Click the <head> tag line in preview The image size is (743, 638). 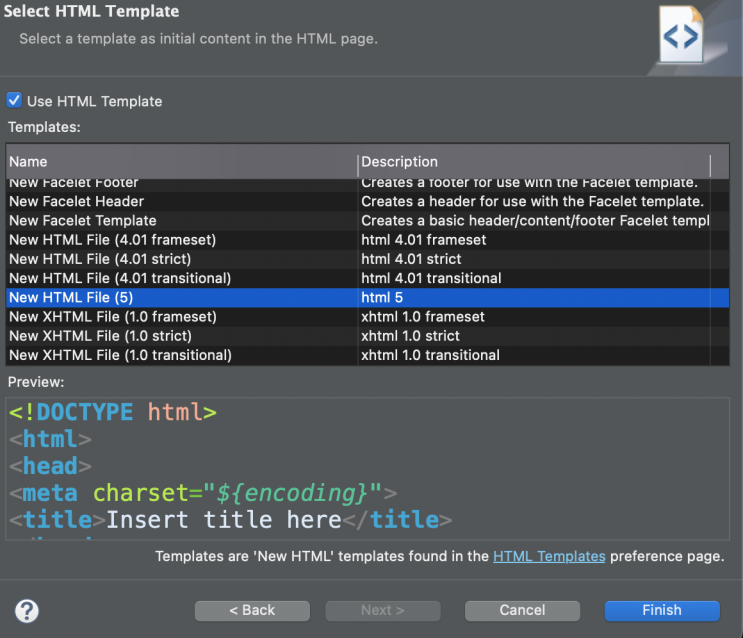point(50,466)
